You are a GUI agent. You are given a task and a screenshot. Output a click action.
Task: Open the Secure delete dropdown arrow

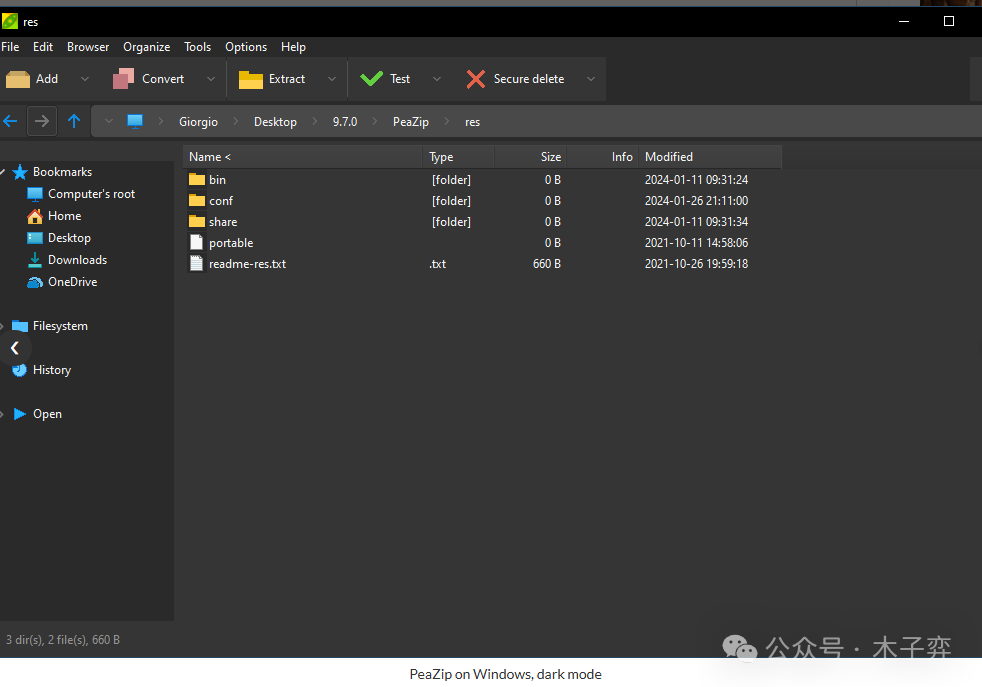pos(590,79)
